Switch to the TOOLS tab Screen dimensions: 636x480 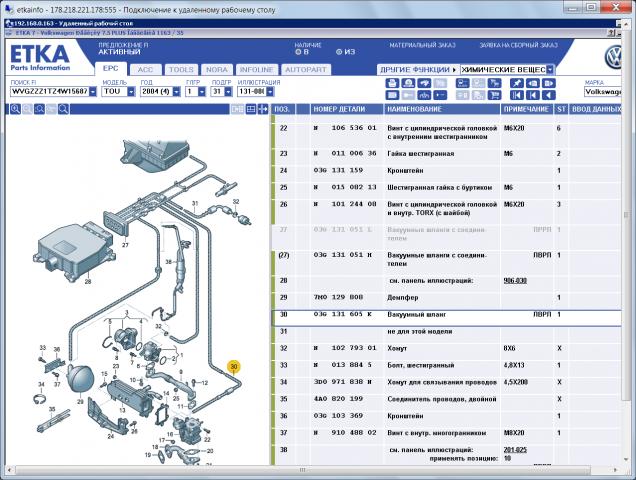tap(181, 70)
